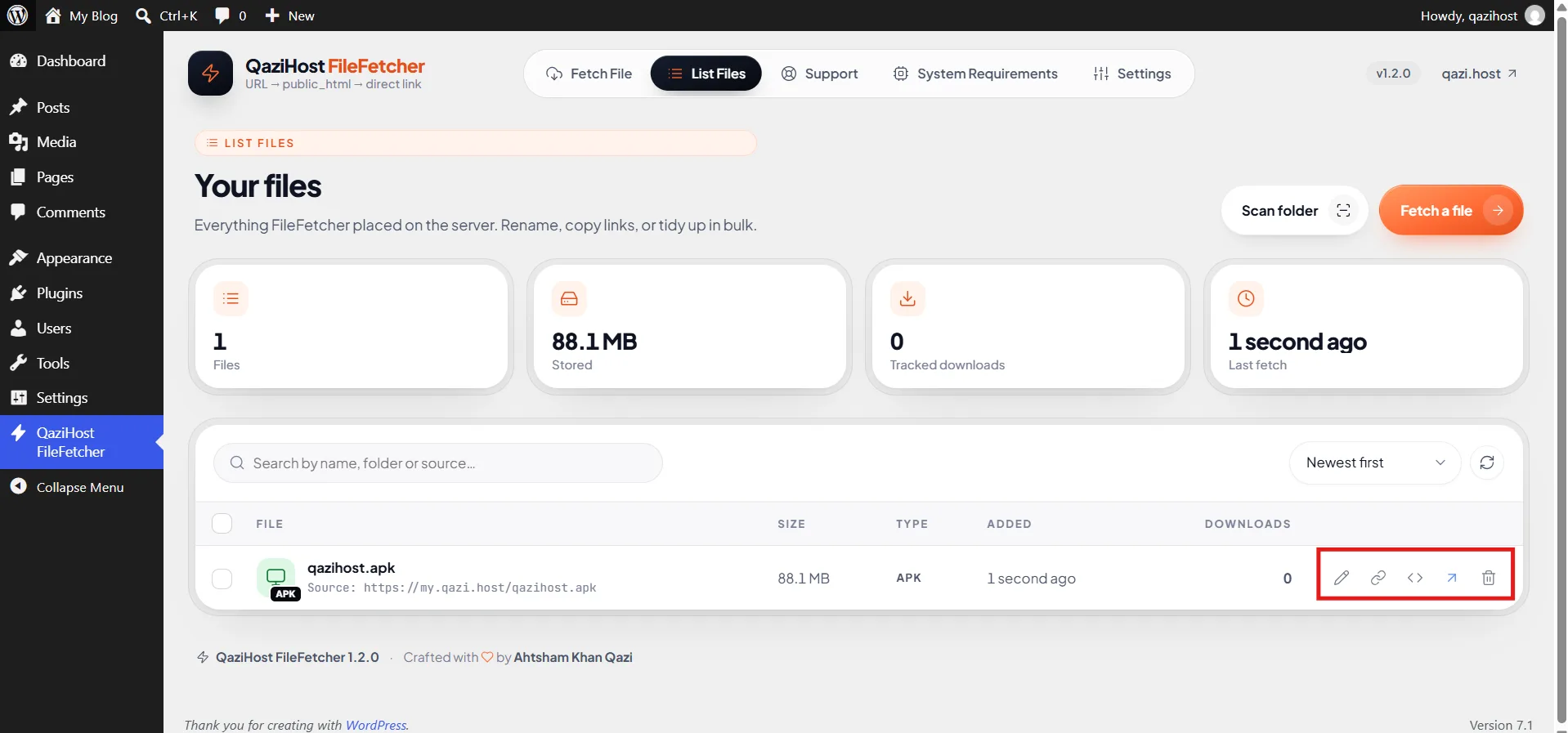Open Appearance in the sidebar
The height and width of the screenshot is (733, 1568).
[82, 258]
